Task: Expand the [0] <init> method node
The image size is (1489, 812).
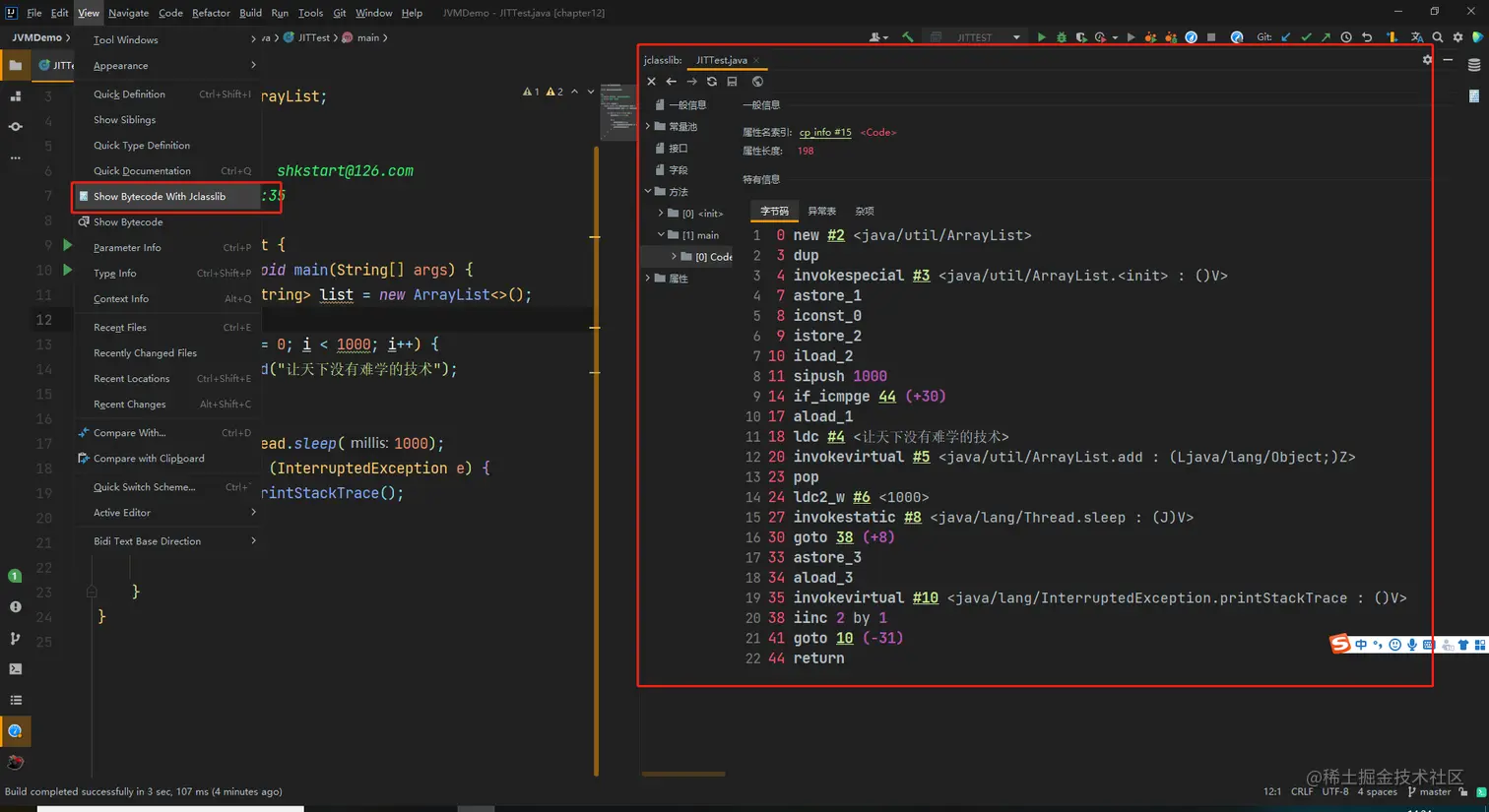Action: 661,214
